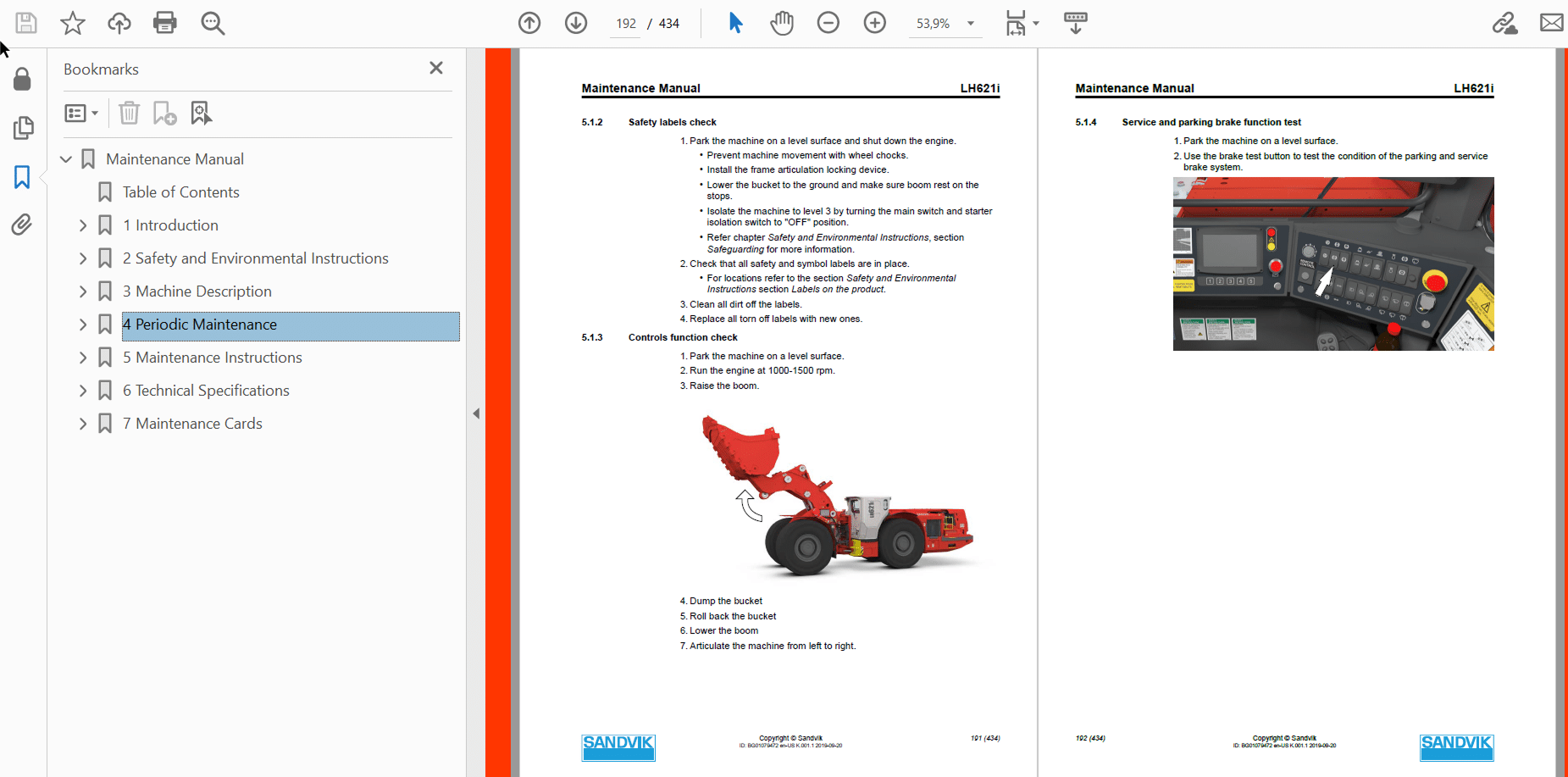Open the share link sign icon

click(x=1504, y=23)
